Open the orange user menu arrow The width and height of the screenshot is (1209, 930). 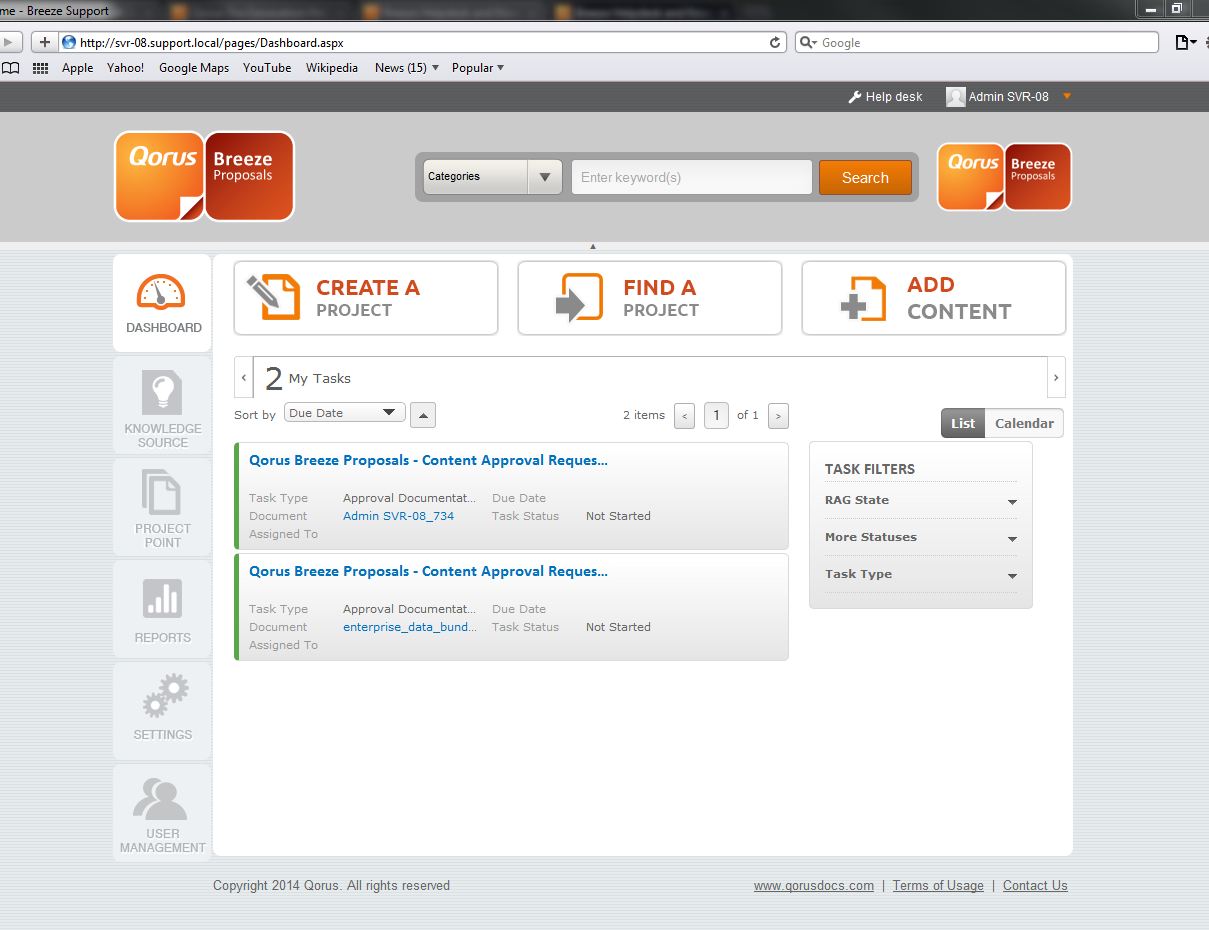click(x=1067, y=97)
